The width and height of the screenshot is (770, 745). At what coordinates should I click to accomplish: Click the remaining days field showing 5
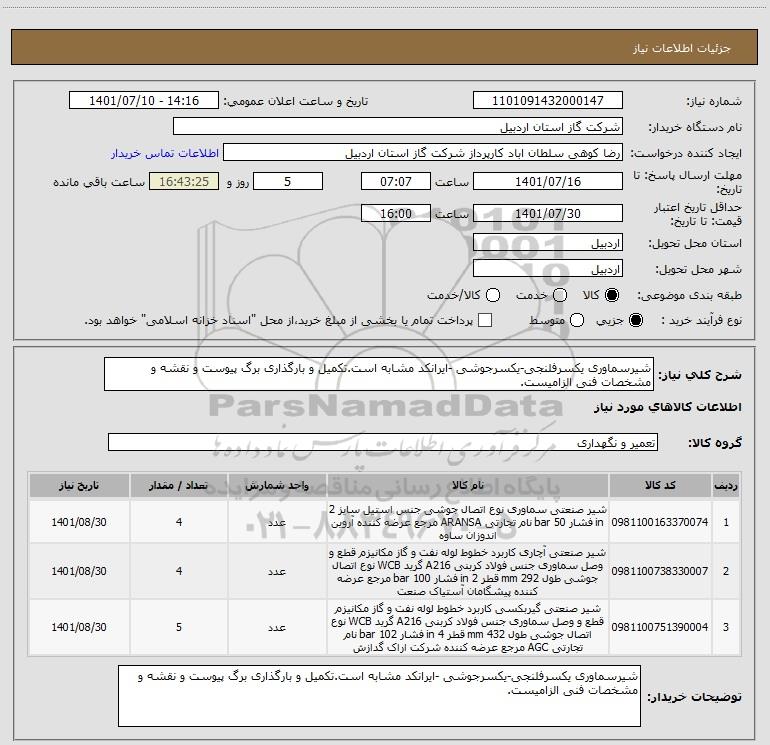point(288,181)
